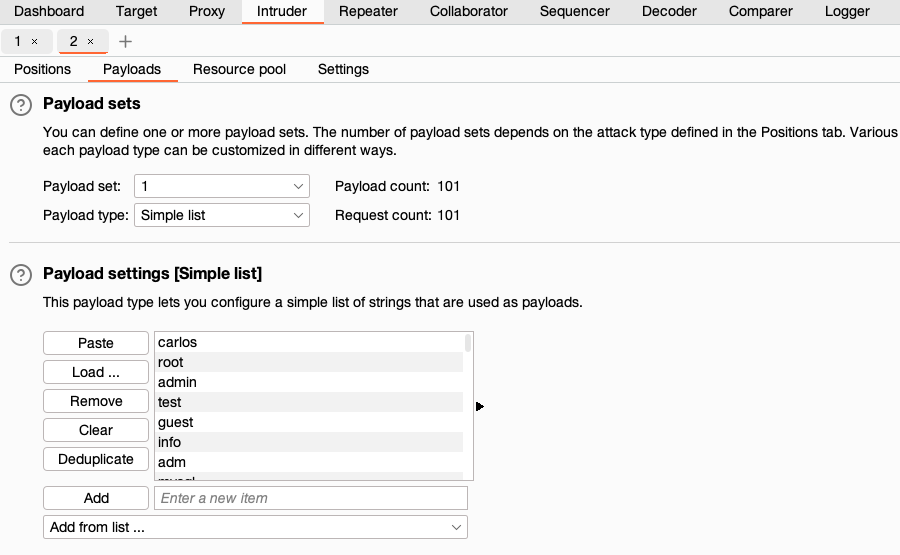The width and height of the screenshot is (900, 555).
Task: Select Intruder attack tab 2
Action: pyautogui.click(x=73, y=41)
